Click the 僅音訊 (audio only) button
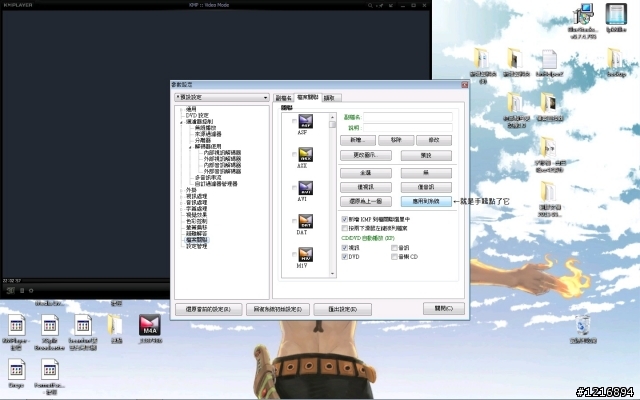Image resolution: width=640 pixels, height=400 pixels. point(426,187)
